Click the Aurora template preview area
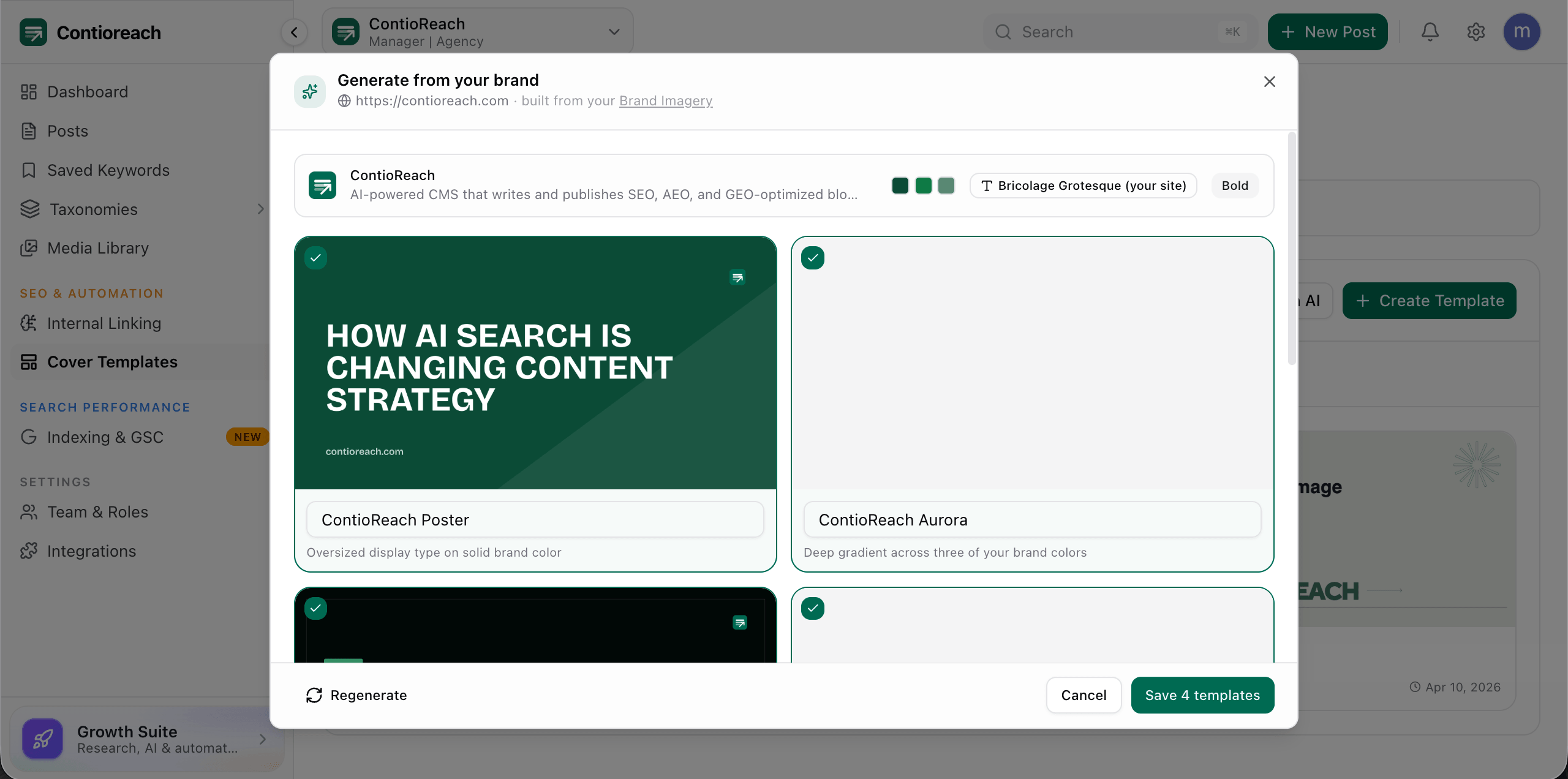Viewport: 1568px width, 779px height. 1033,363
